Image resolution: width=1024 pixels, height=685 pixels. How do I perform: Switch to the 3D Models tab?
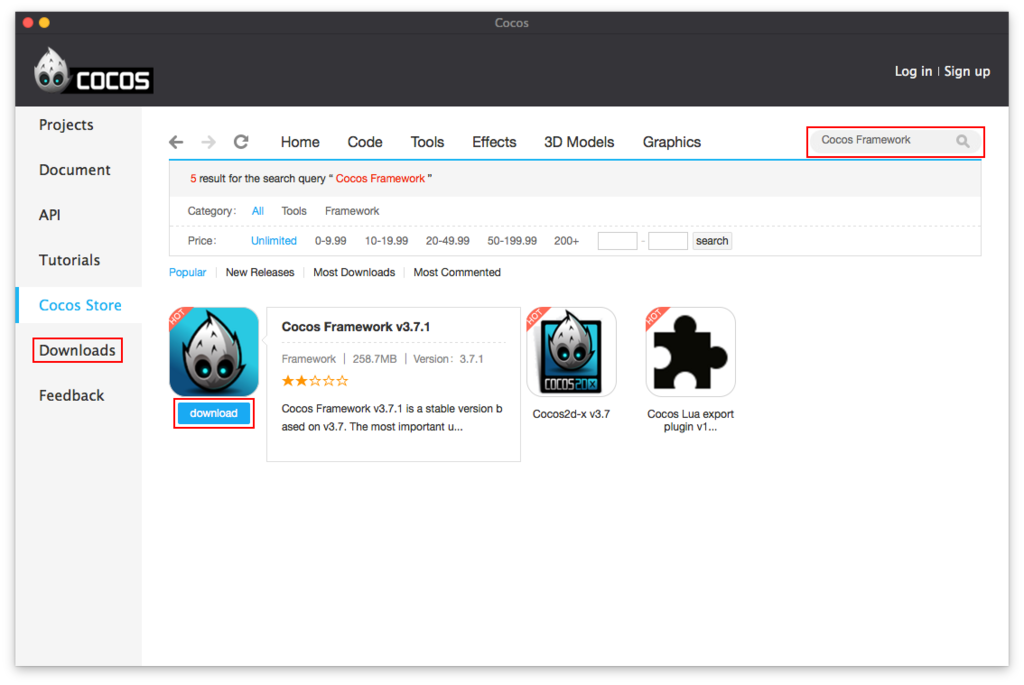click(x=579, y=142)
